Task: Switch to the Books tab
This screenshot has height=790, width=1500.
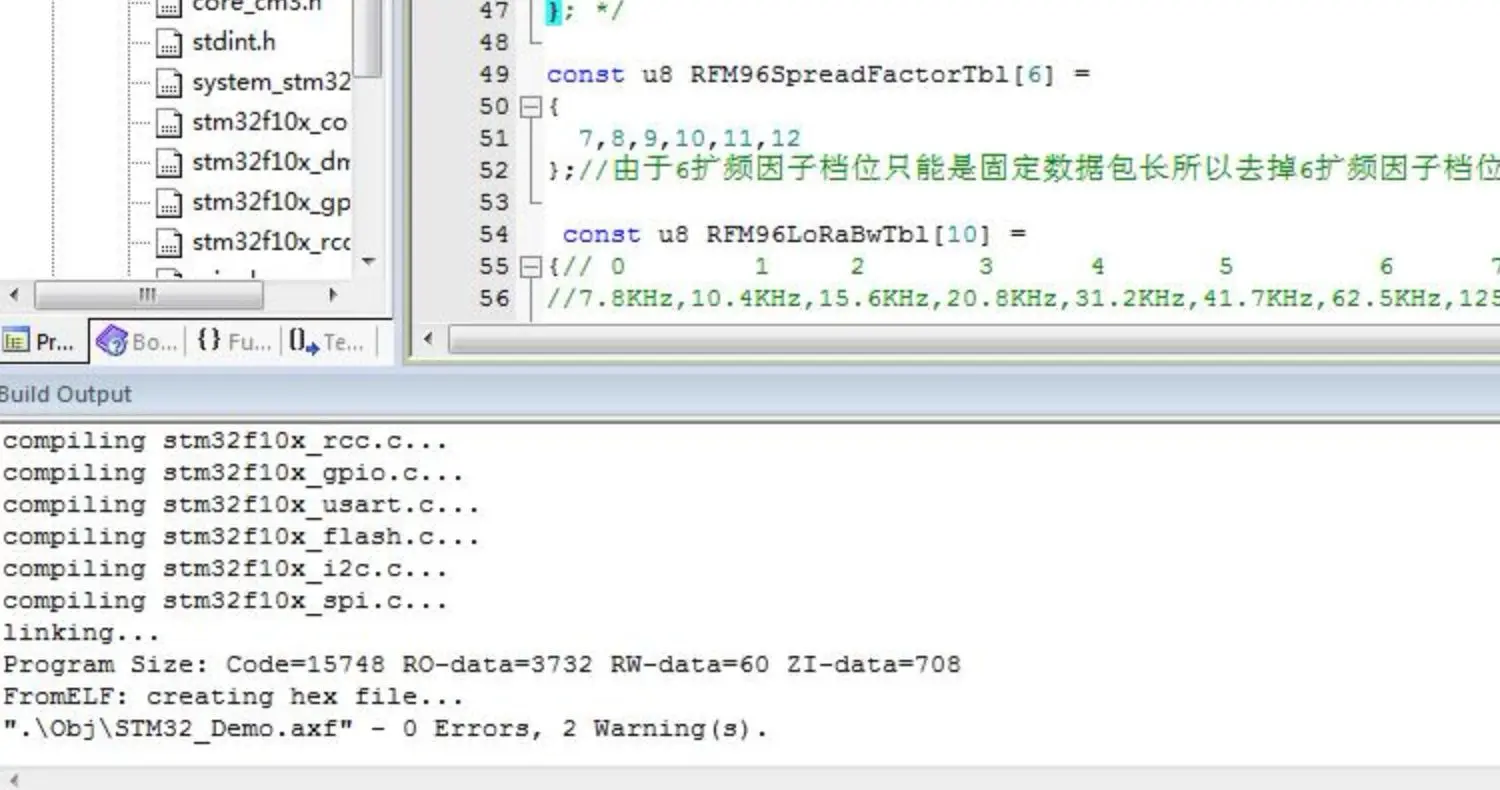Action: [x=137, y=342]
